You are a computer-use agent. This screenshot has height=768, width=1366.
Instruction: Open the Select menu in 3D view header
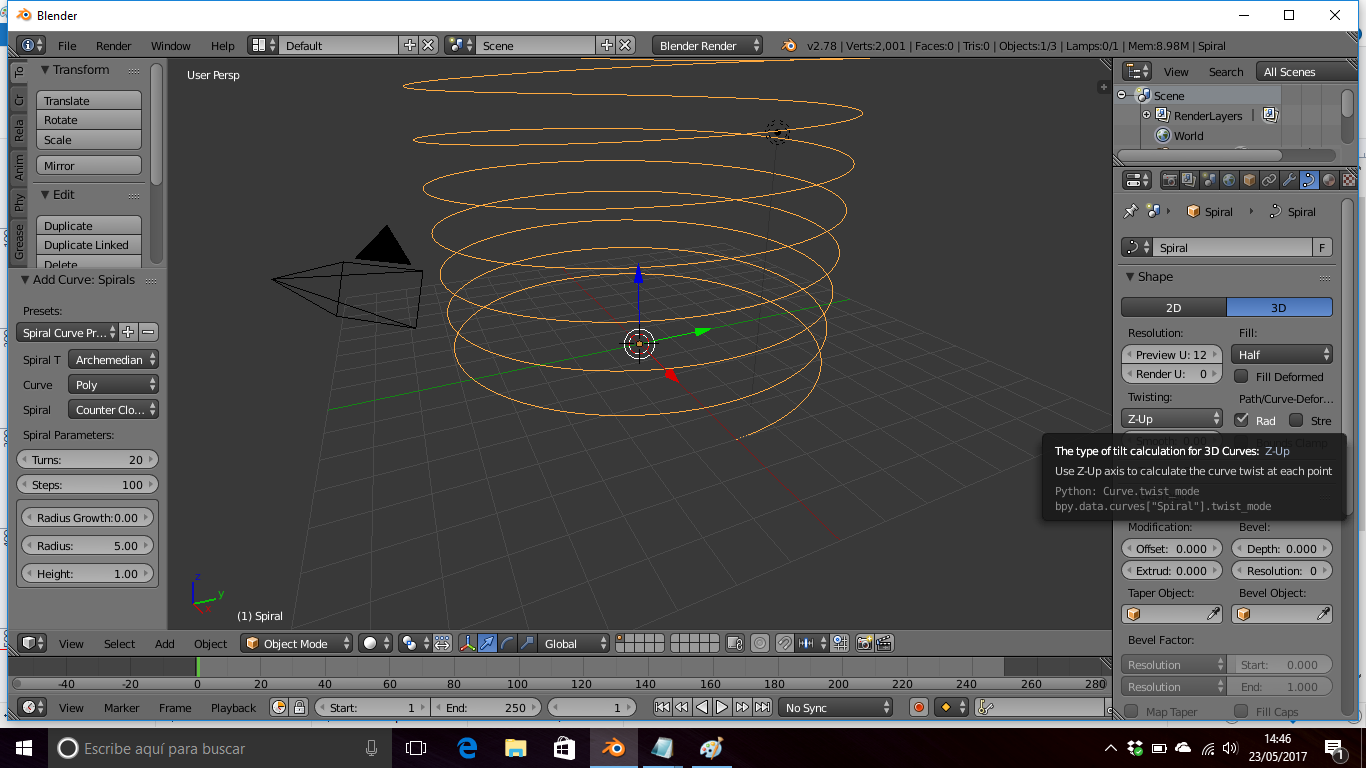tap(119, 643)
